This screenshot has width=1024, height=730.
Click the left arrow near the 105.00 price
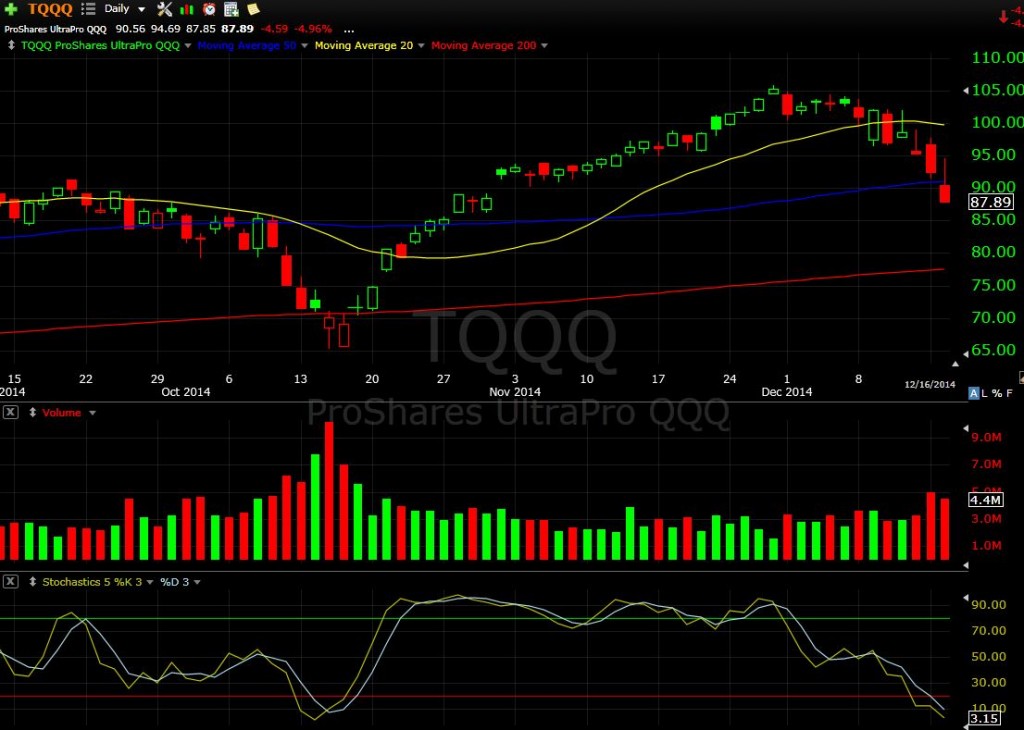pyautogui.click(x=966, y=91)
